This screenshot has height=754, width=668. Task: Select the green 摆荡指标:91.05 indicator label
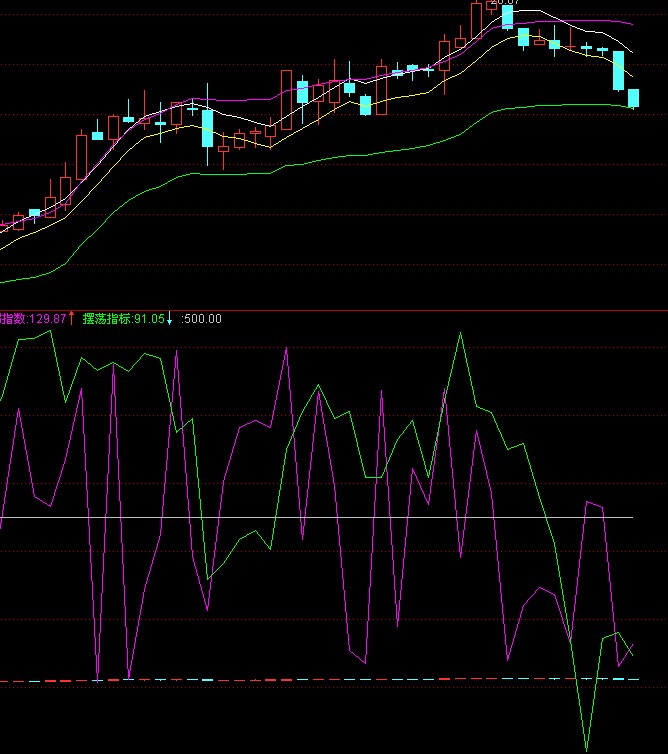click(124, 319)
